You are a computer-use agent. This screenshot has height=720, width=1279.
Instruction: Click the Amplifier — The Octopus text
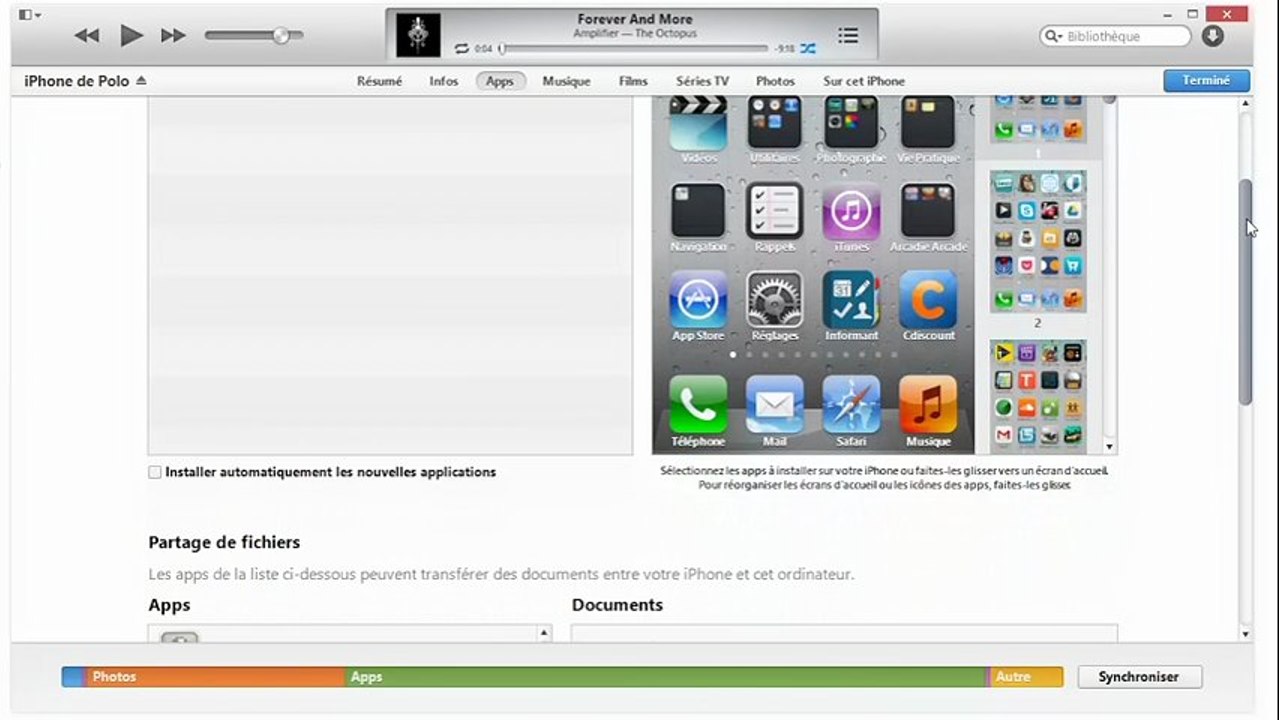[634, 34]
